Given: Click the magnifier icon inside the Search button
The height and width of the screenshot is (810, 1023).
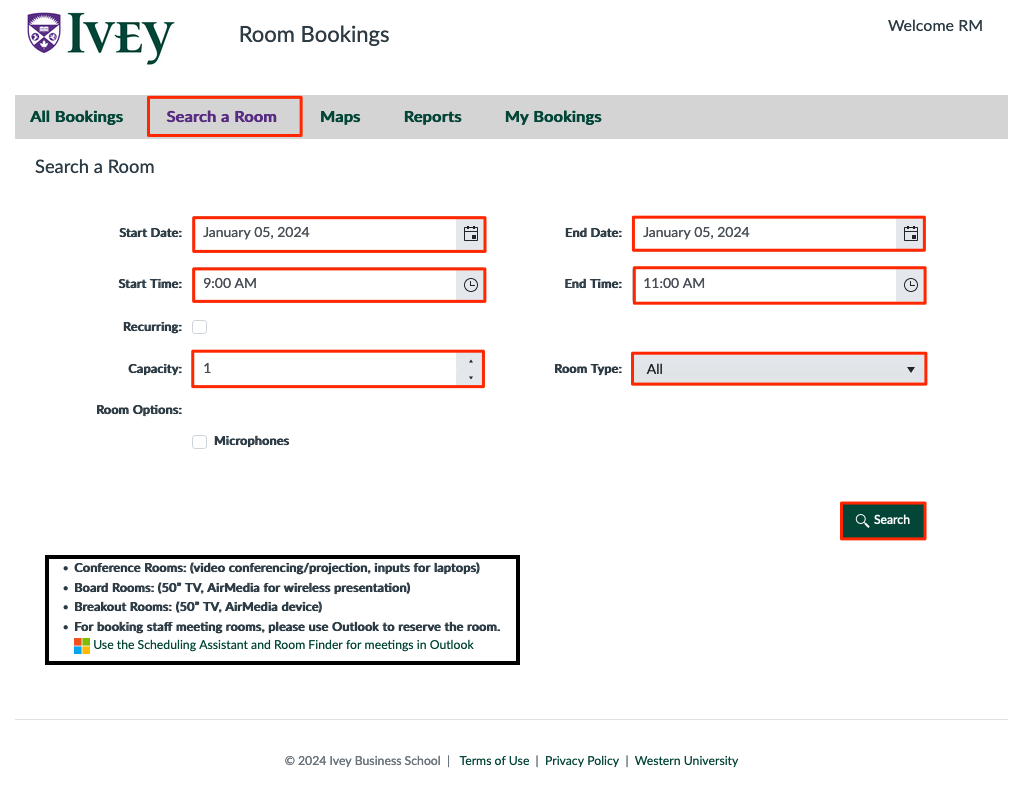Looking at the screenshot, I should pos(862,520).
